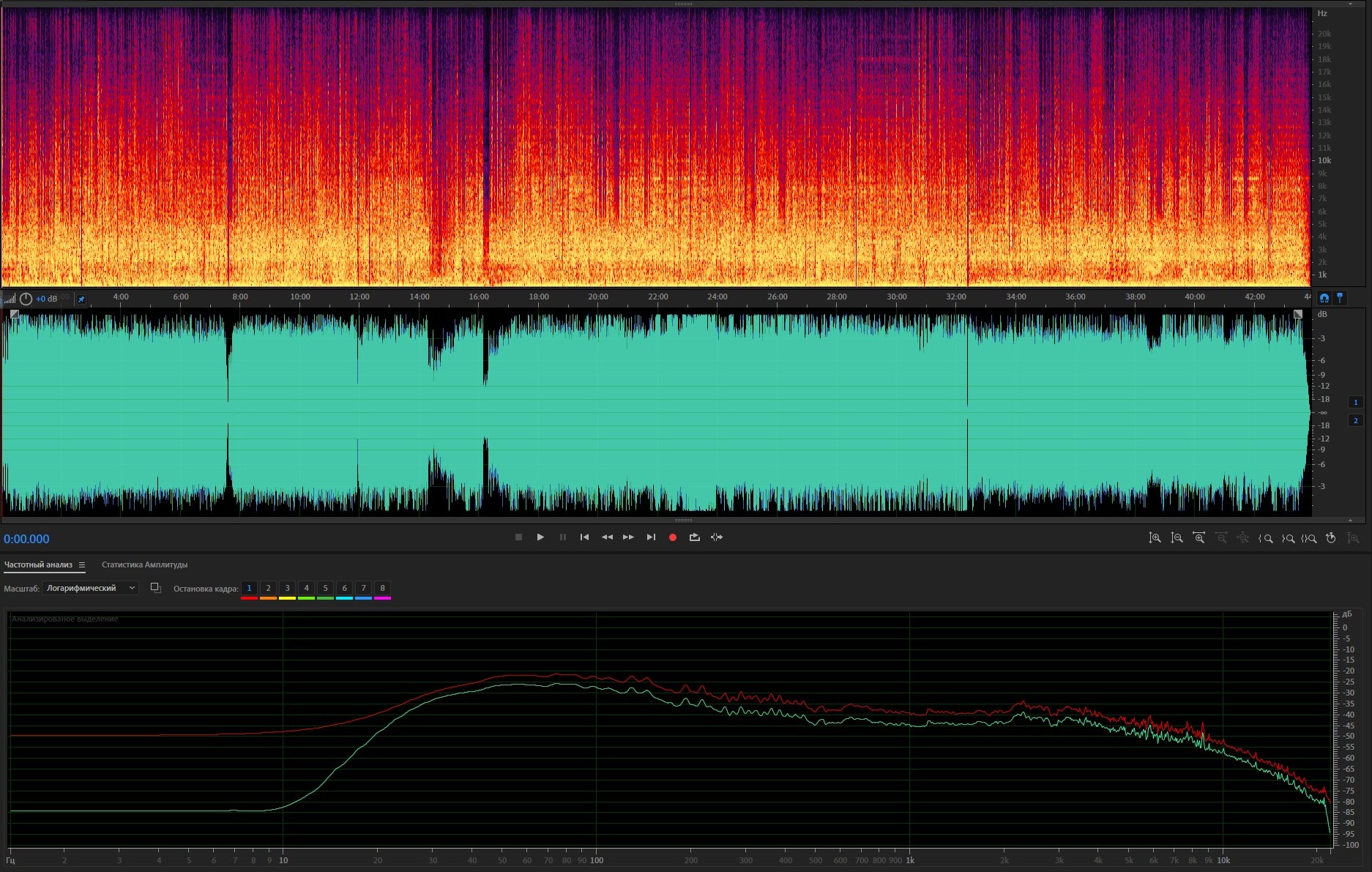Toggle the HUD pin button
1372x872 pixels.
[x=81, y=299]
